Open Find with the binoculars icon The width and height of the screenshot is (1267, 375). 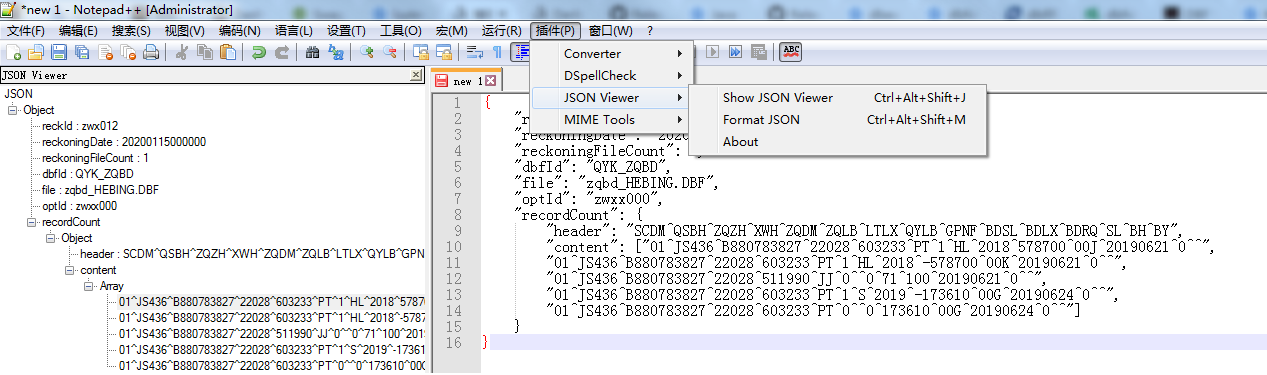[312, 52]
